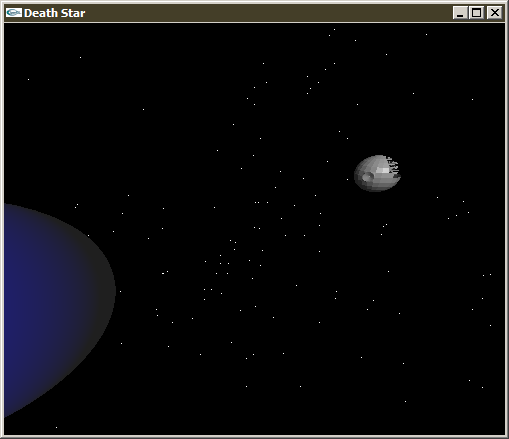Close the Death Star window
The width and height of the screenshot is (509, 439).
[x=495, y=13]
